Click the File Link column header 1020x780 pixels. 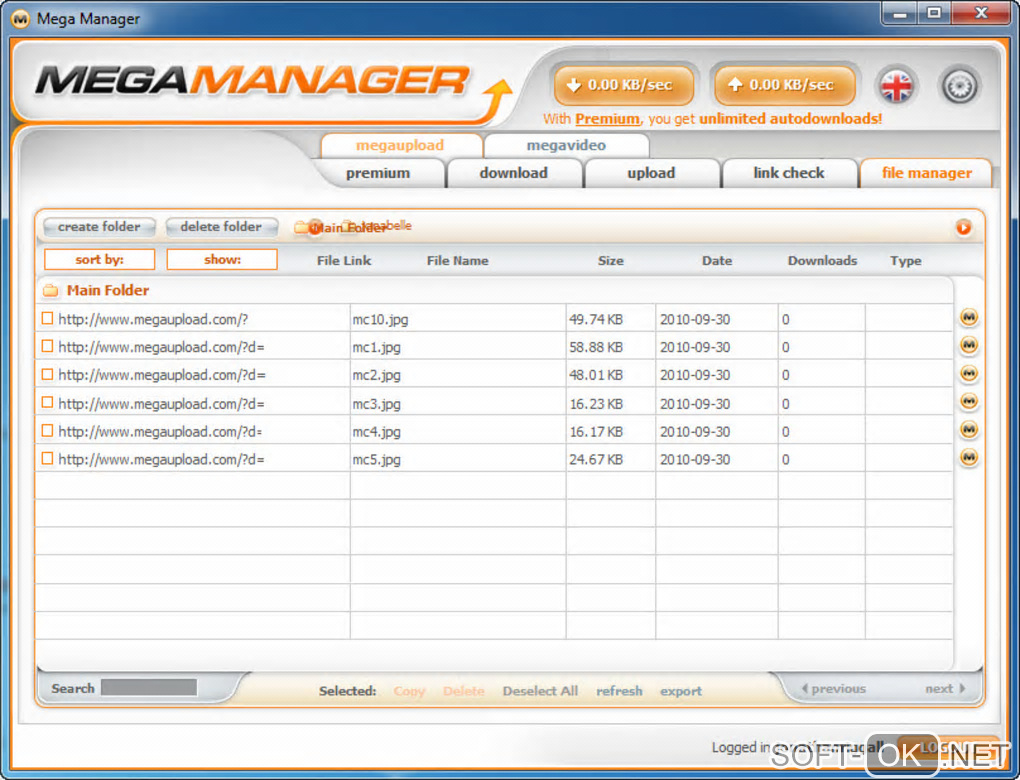pyautogui.click(x=344, y=261)
